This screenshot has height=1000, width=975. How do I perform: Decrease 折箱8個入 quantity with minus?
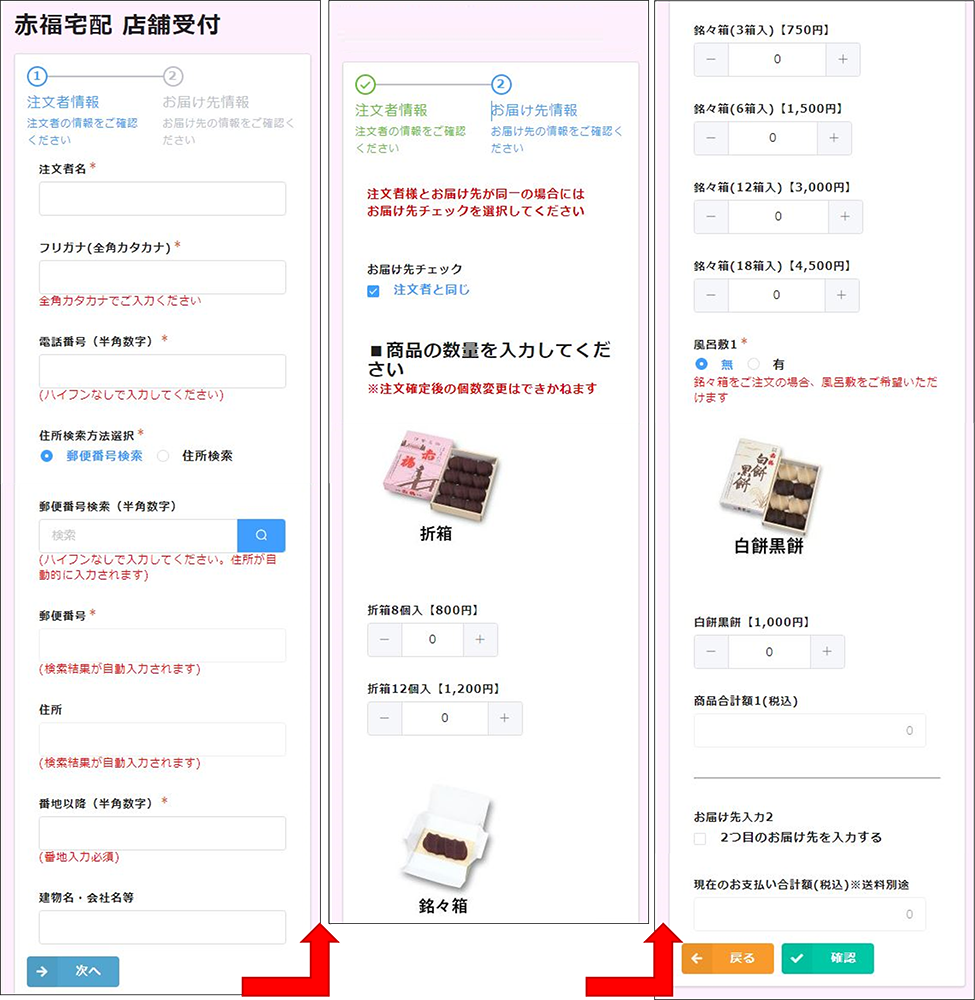coord(385,640)
